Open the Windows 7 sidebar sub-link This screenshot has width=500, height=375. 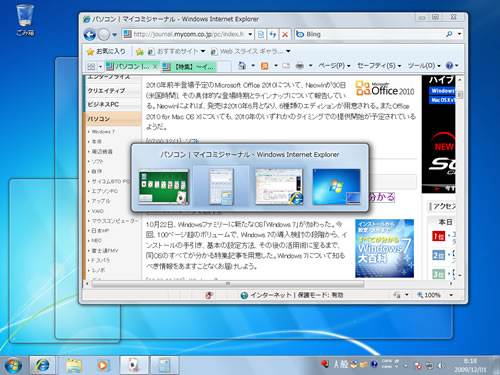(103, 132)
